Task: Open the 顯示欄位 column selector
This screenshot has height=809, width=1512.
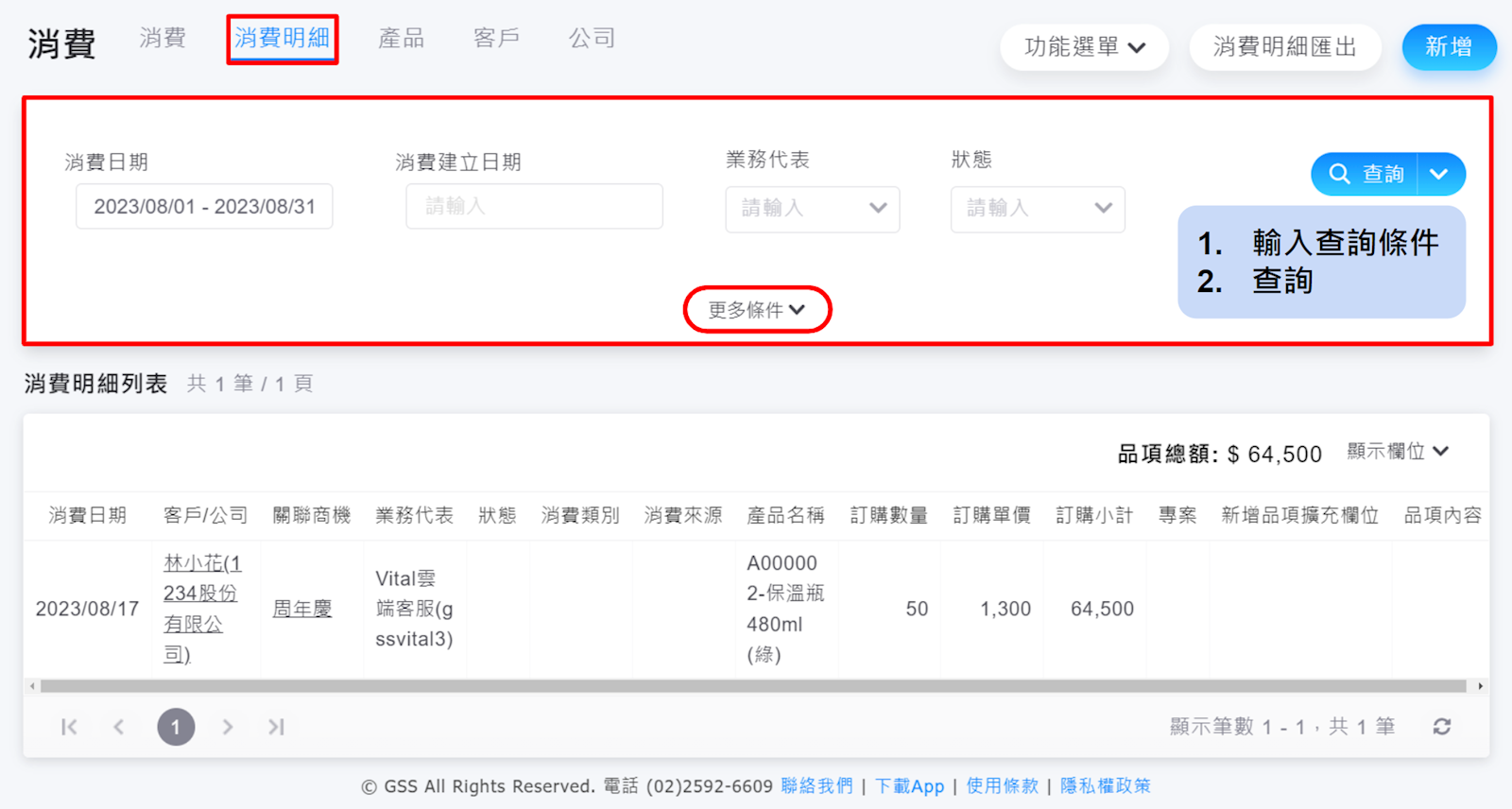Action: click(1397, 452)
